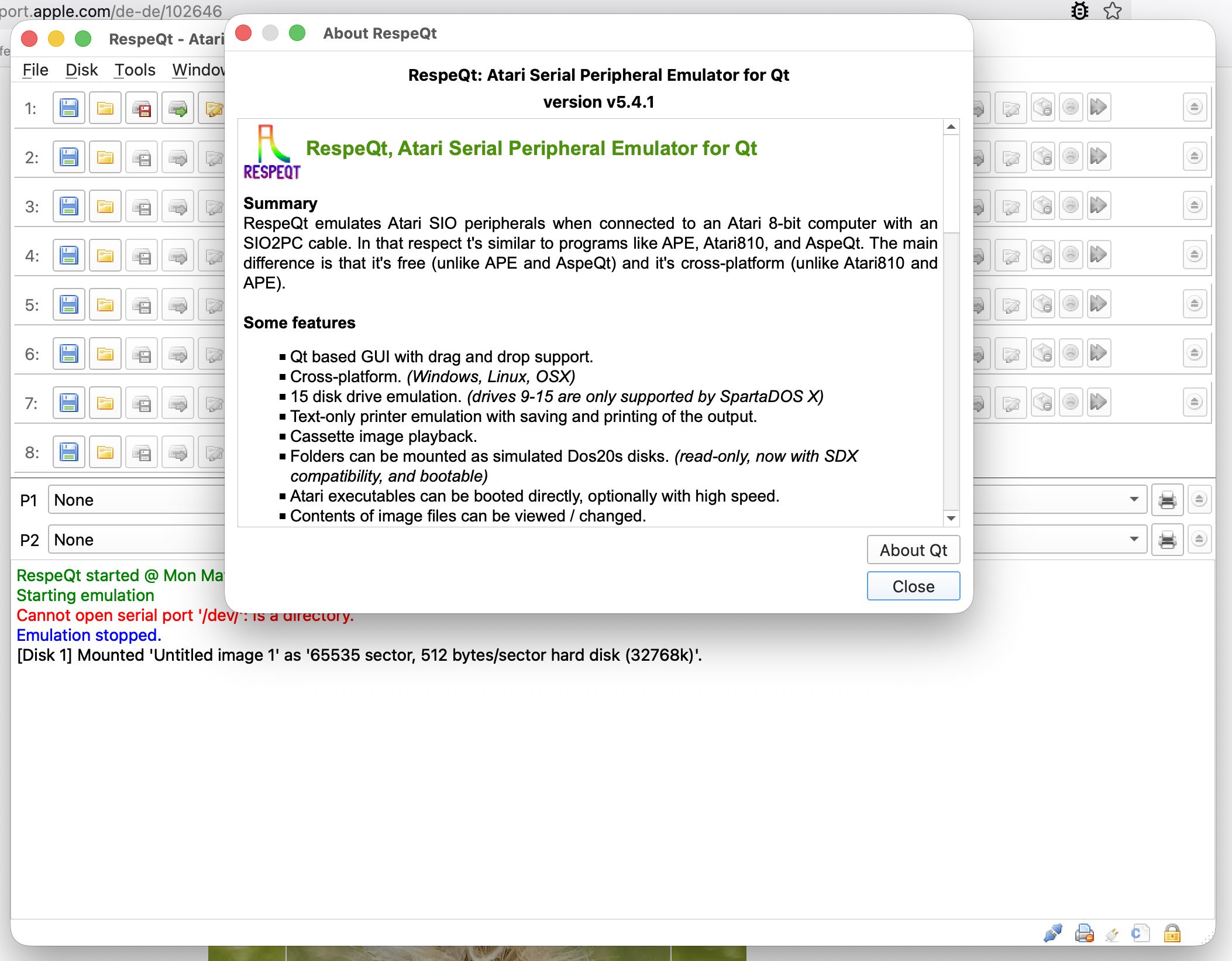Click the greyed save floppy icon in drive 3 row
This screenshot has height=961, width=1232.
pos(142,207)
